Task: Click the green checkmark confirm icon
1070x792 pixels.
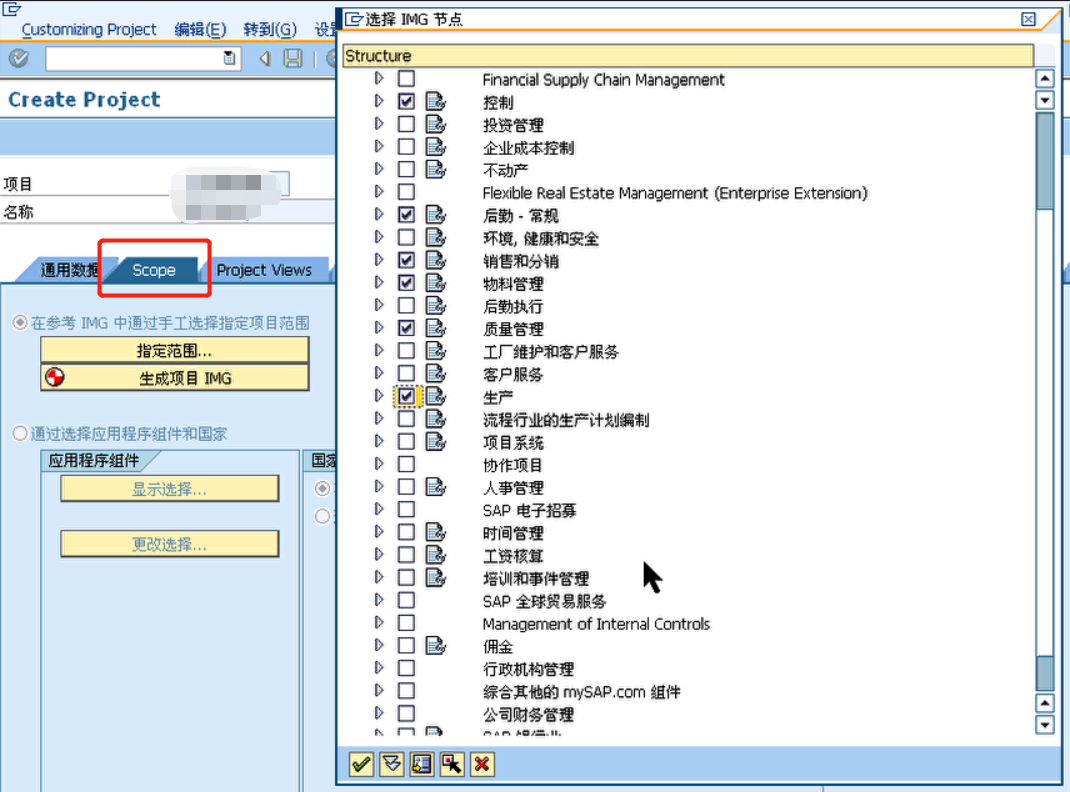Action: pyautogui.click(x=360, y=764)
